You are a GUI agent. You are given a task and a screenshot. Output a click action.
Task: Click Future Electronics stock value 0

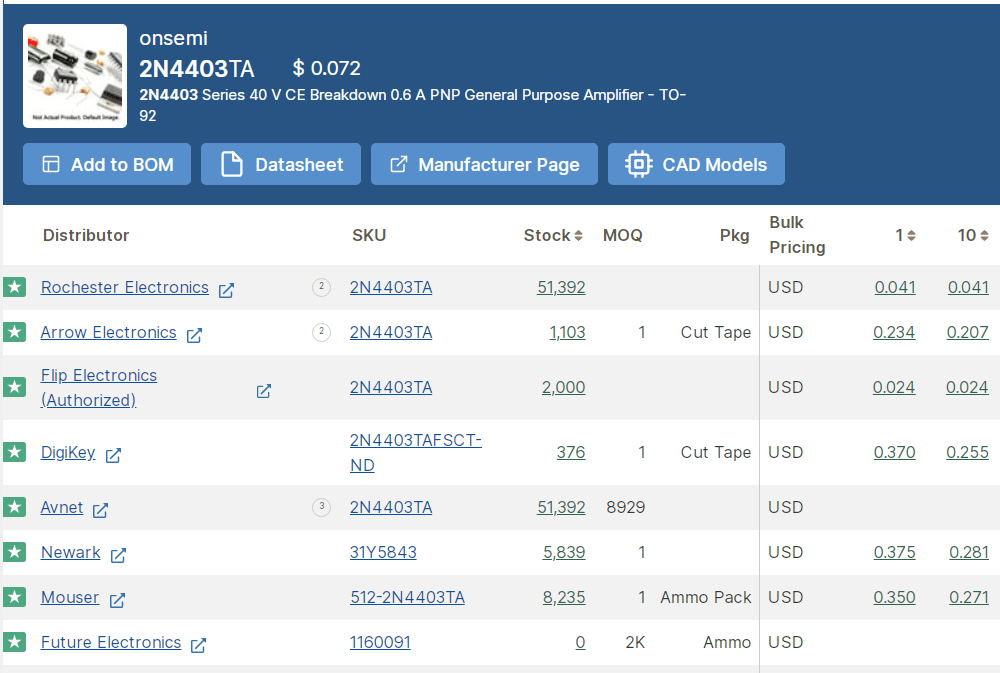[580, 642]
